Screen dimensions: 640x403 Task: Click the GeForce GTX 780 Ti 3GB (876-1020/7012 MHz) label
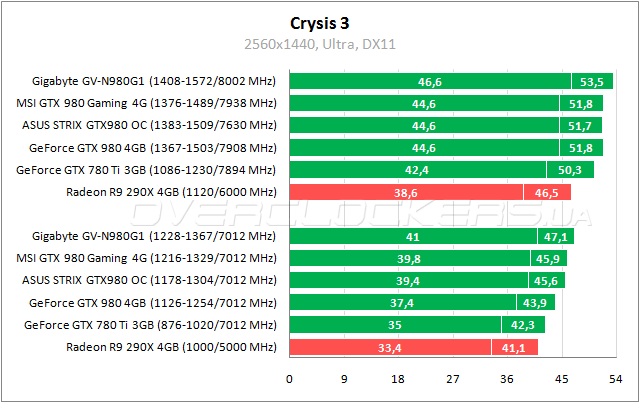click(150, 325)
